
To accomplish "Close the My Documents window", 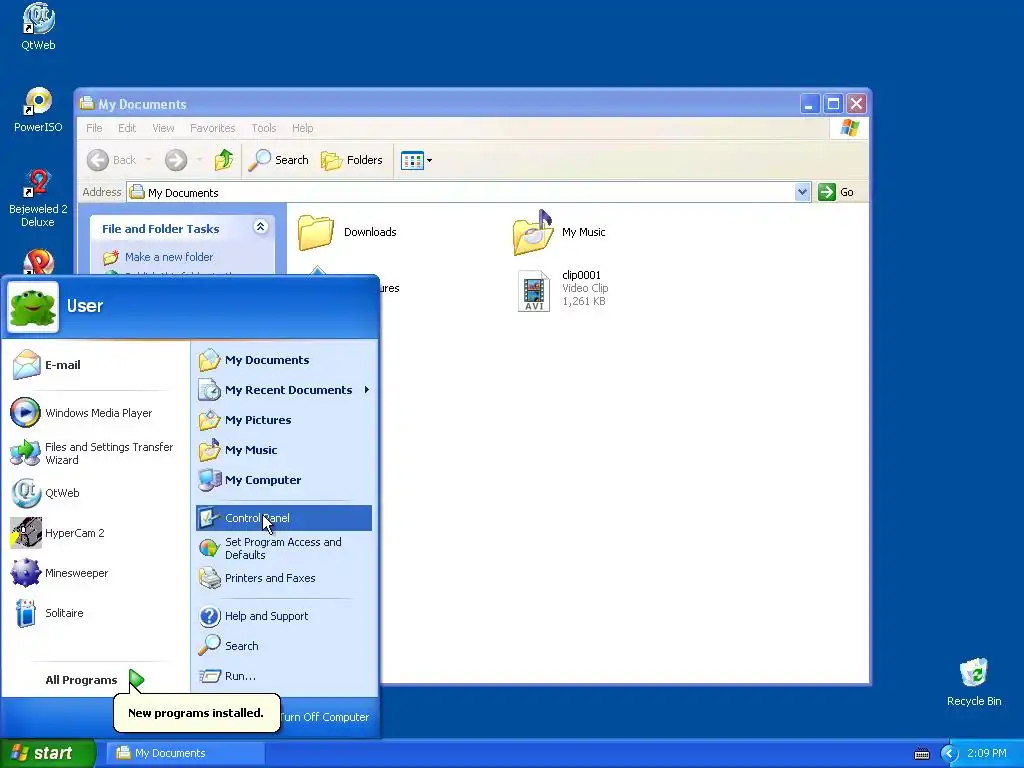I will pyautogui.click(x=857, y=104).
